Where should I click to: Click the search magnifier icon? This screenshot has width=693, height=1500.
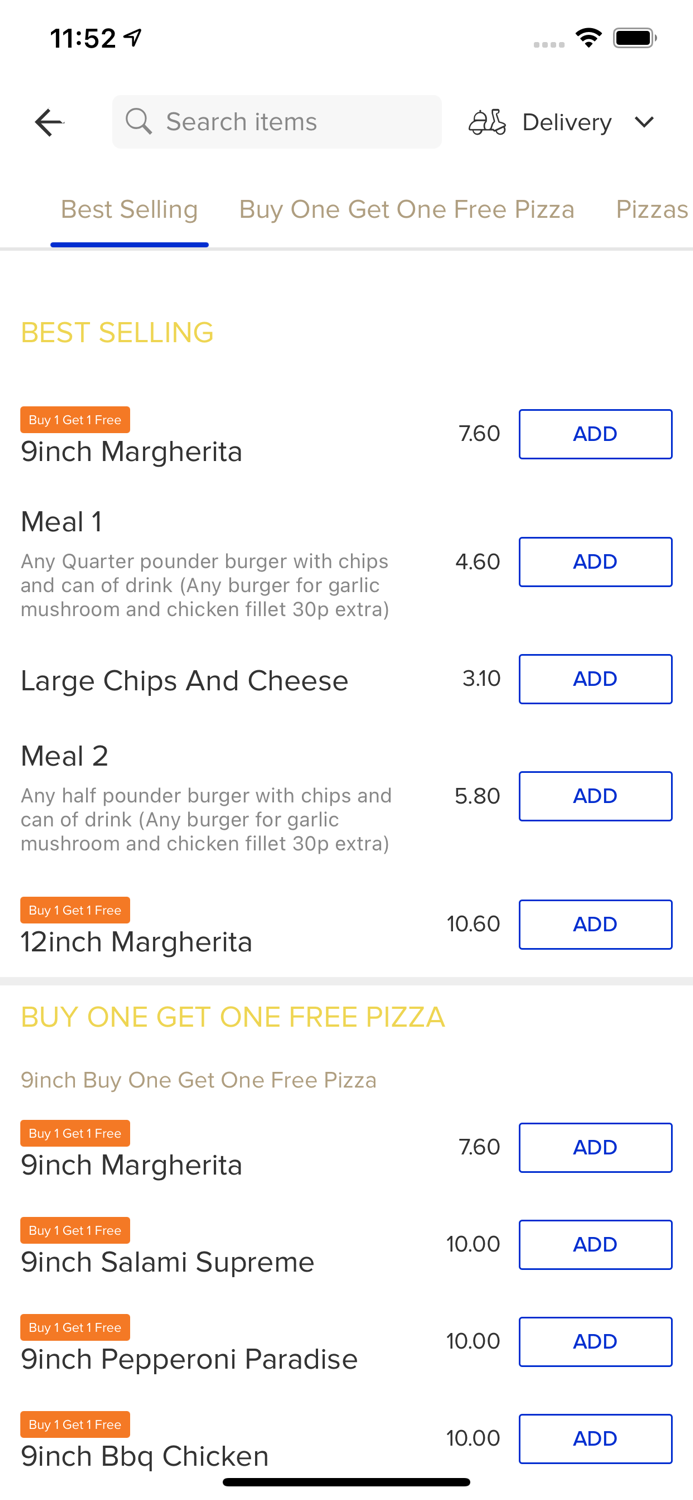[x=139, y=122]
